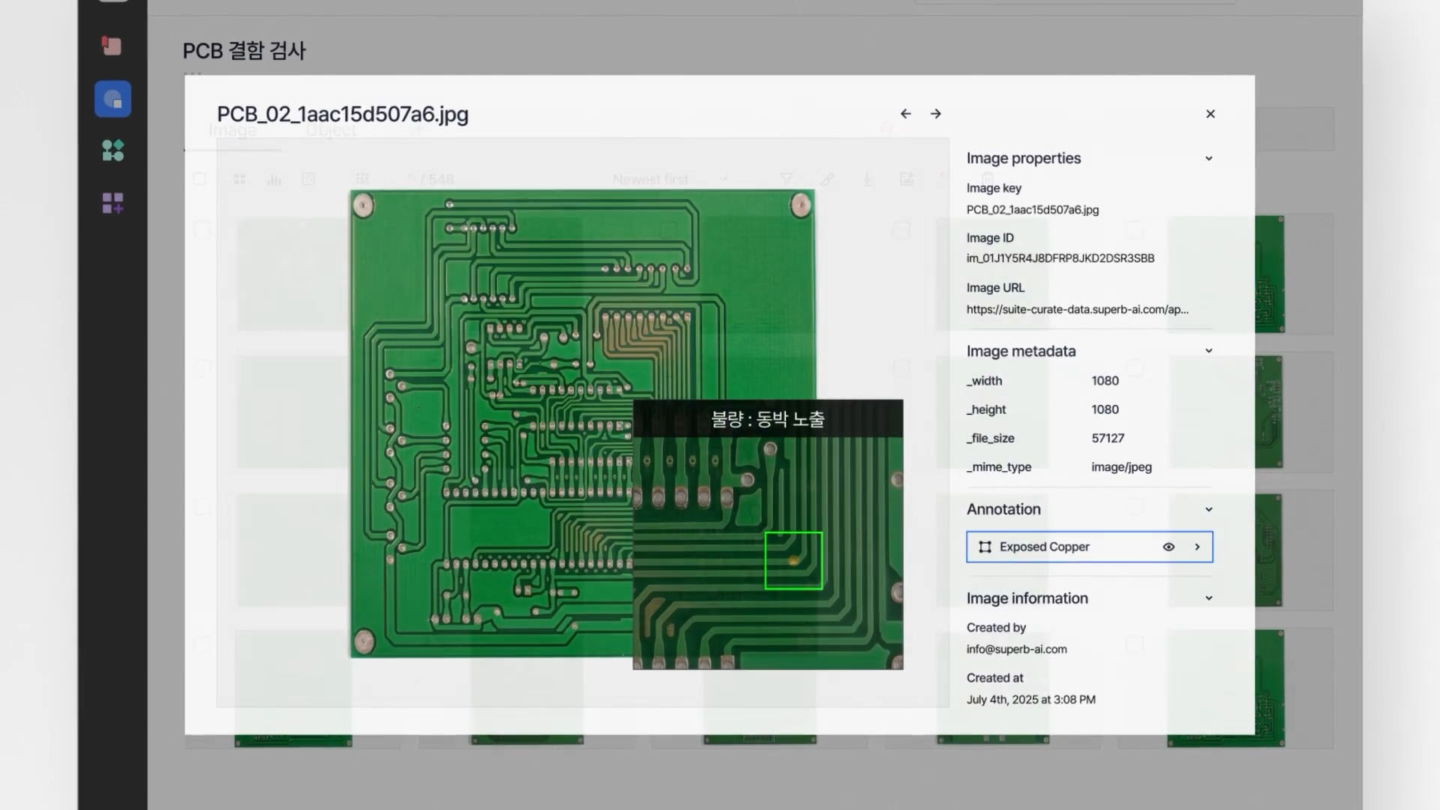Viewport: 1440px width, 810px height.
Task: Select the highlighted blue sidebar icon
Action: [x=113, y=99]
